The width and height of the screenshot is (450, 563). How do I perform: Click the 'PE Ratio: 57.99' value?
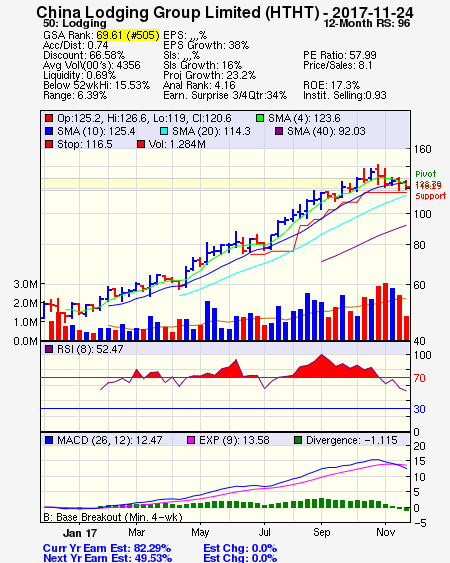click(x=340, y=55)
